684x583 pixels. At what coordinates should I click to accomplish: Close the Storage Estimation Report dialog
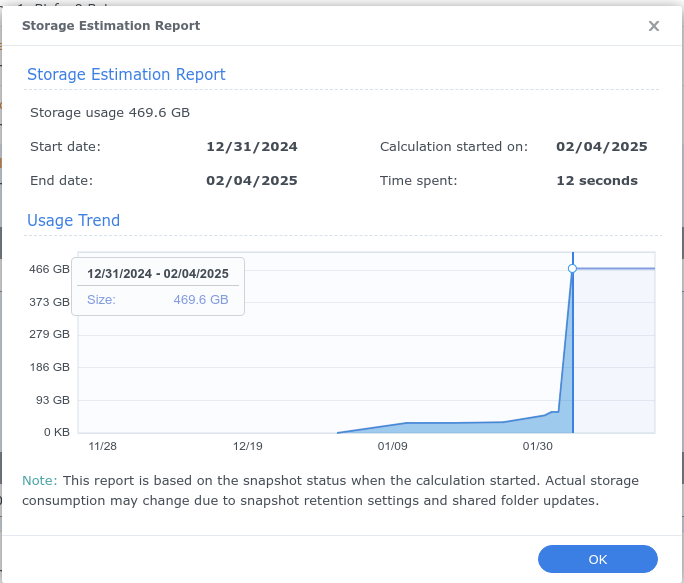click(653, 26)
